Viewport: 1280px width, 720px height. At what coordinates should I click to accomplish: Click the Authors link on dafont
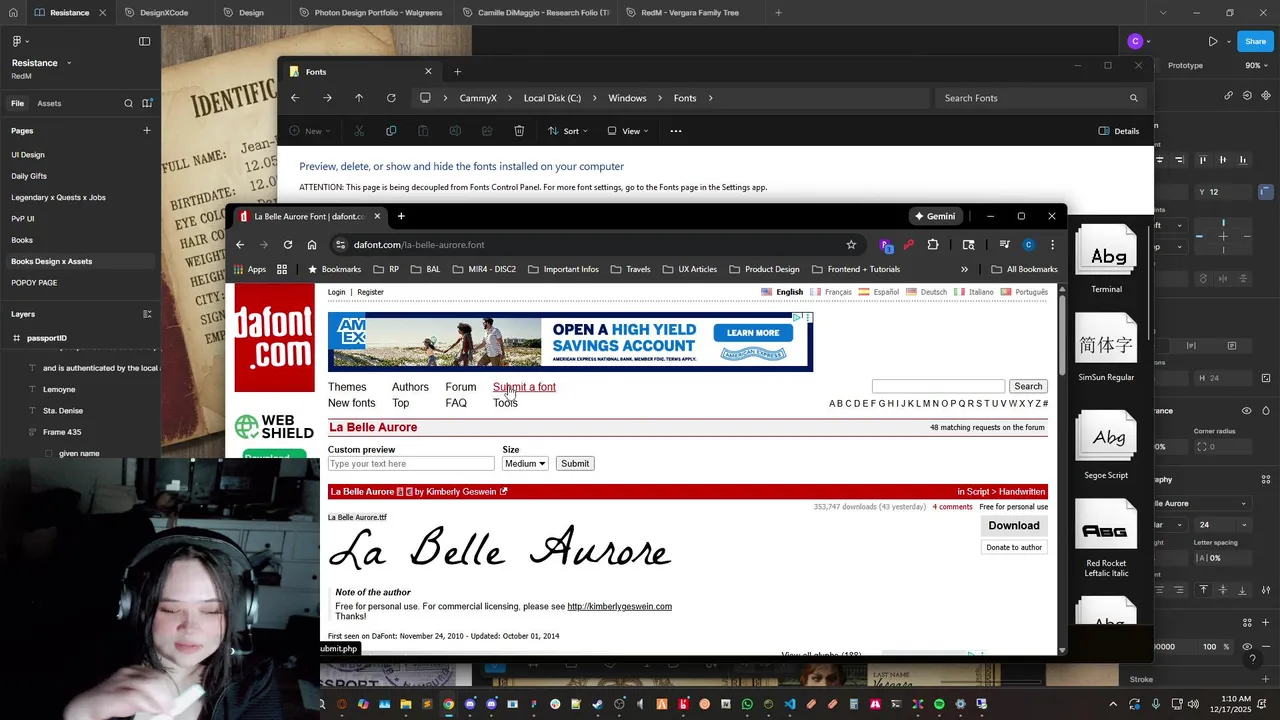pos(410,387)
